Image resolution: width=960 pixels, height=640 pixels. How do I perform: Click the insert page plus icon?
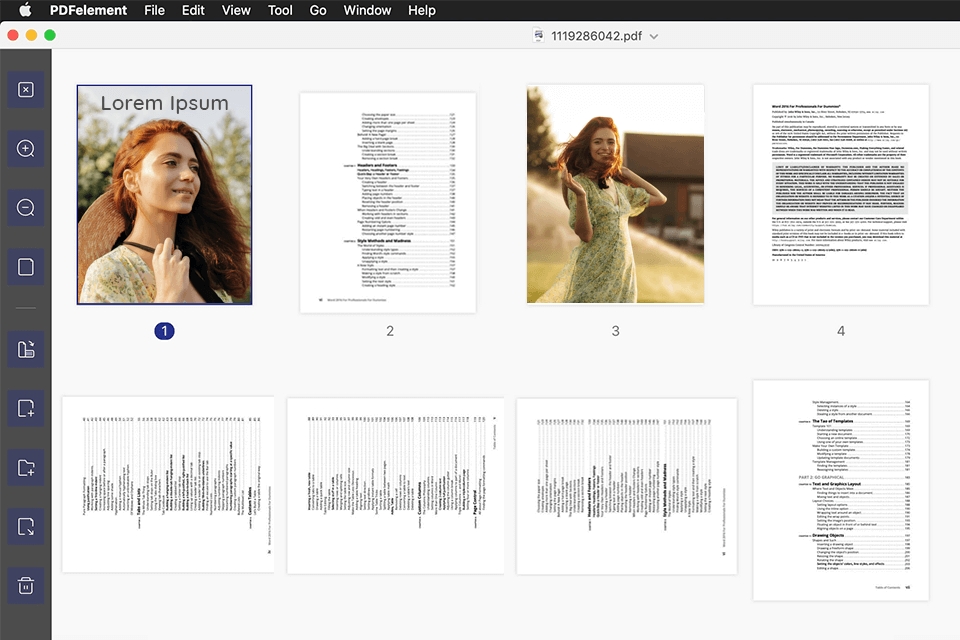(x=26, y=408)
